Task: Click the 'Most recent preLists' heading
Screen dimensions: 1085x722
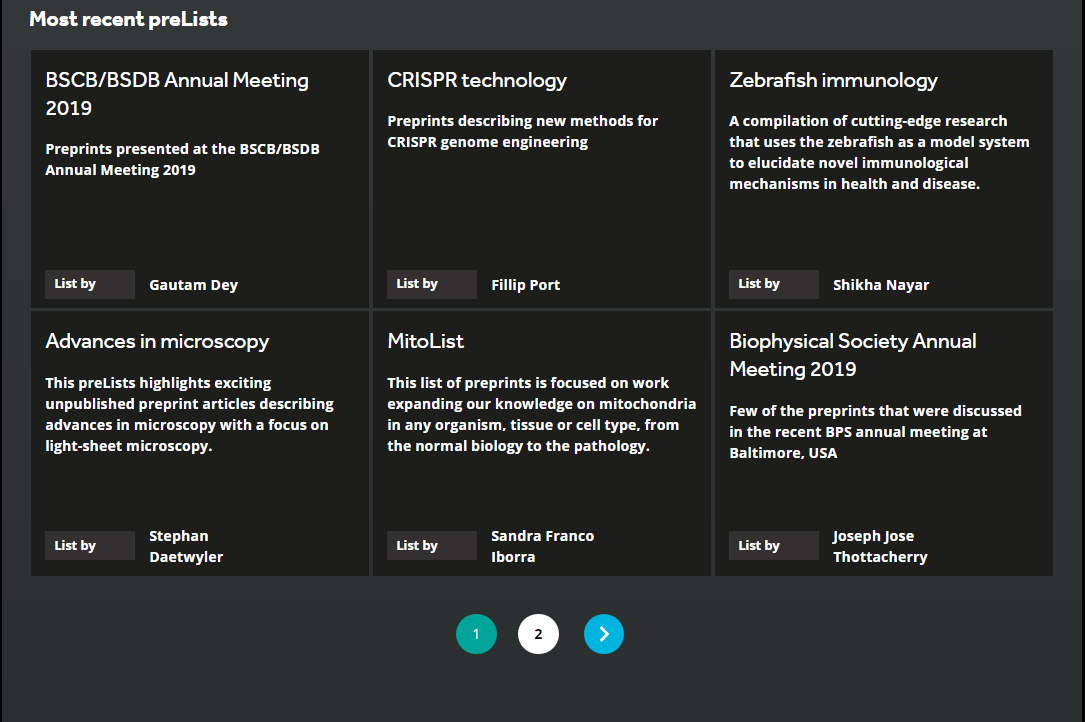Action: [128, 19]
